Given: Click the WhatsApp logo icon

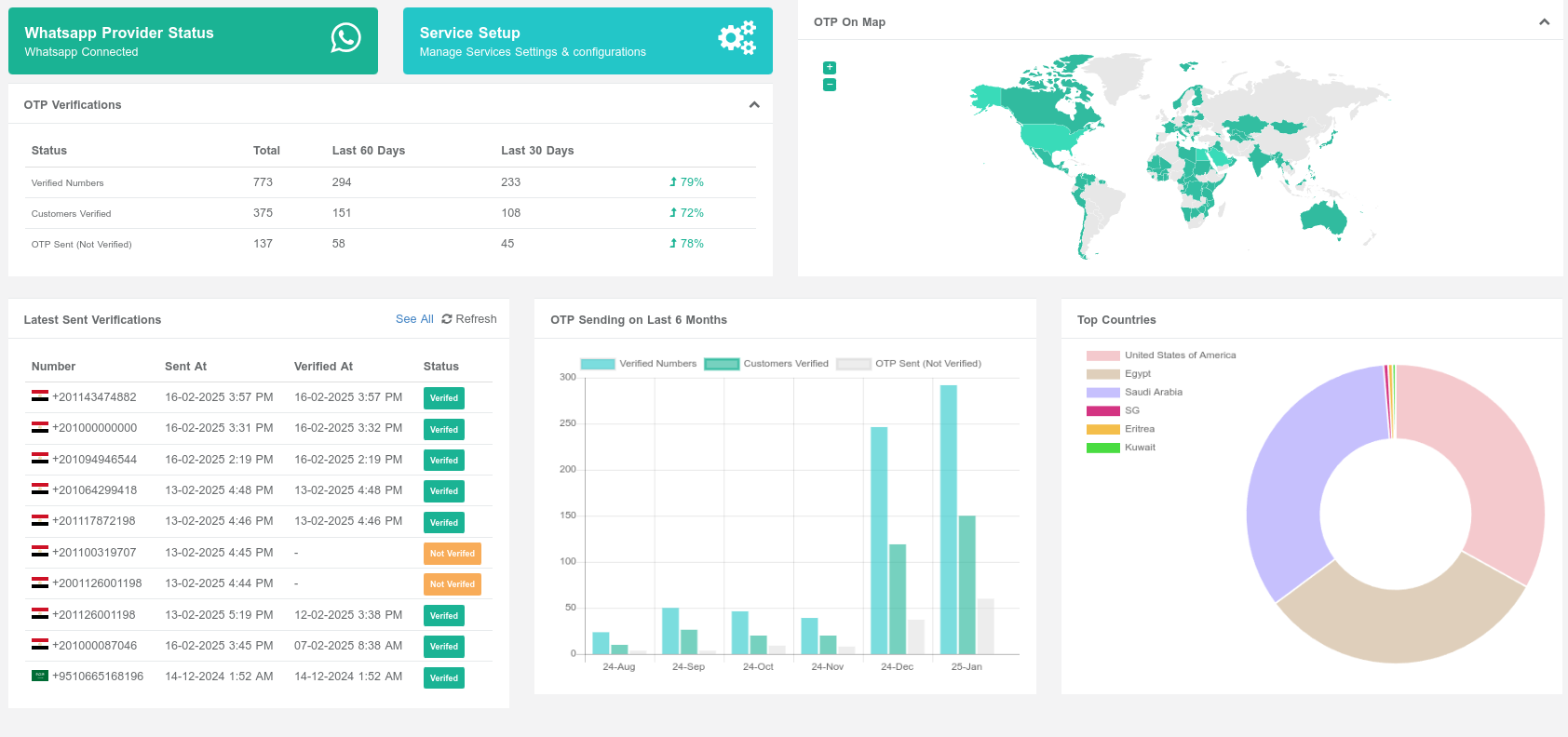Looking at the screenshot, I should (x=345, y=37).
